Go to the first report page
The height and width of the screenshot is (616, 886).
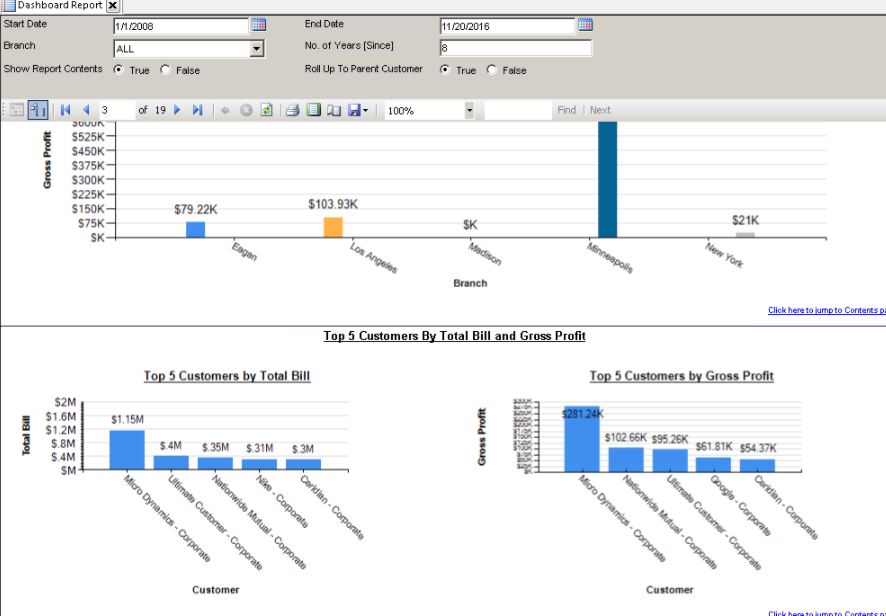(x=66, y=110)
